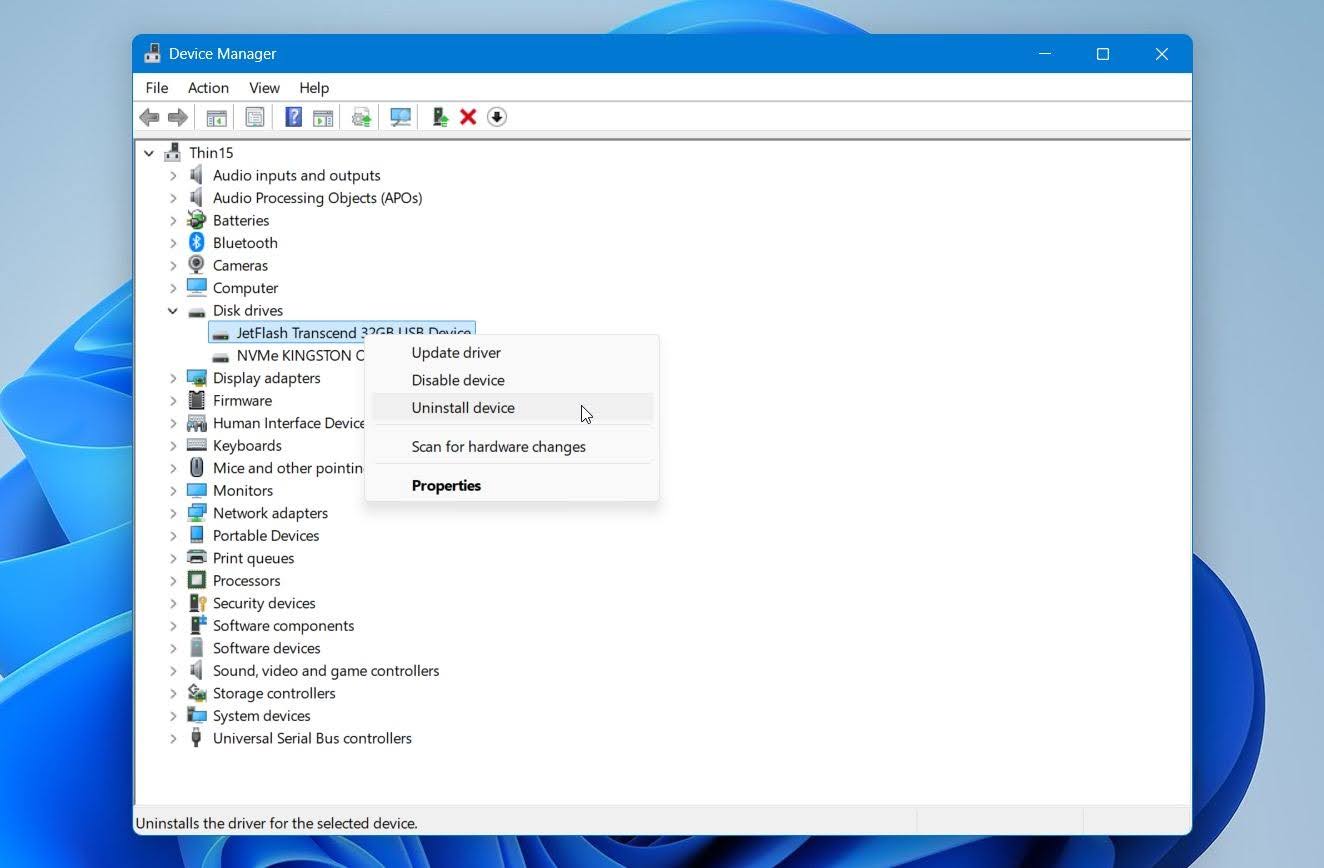Expand the Display adapters category

(173, 378)
